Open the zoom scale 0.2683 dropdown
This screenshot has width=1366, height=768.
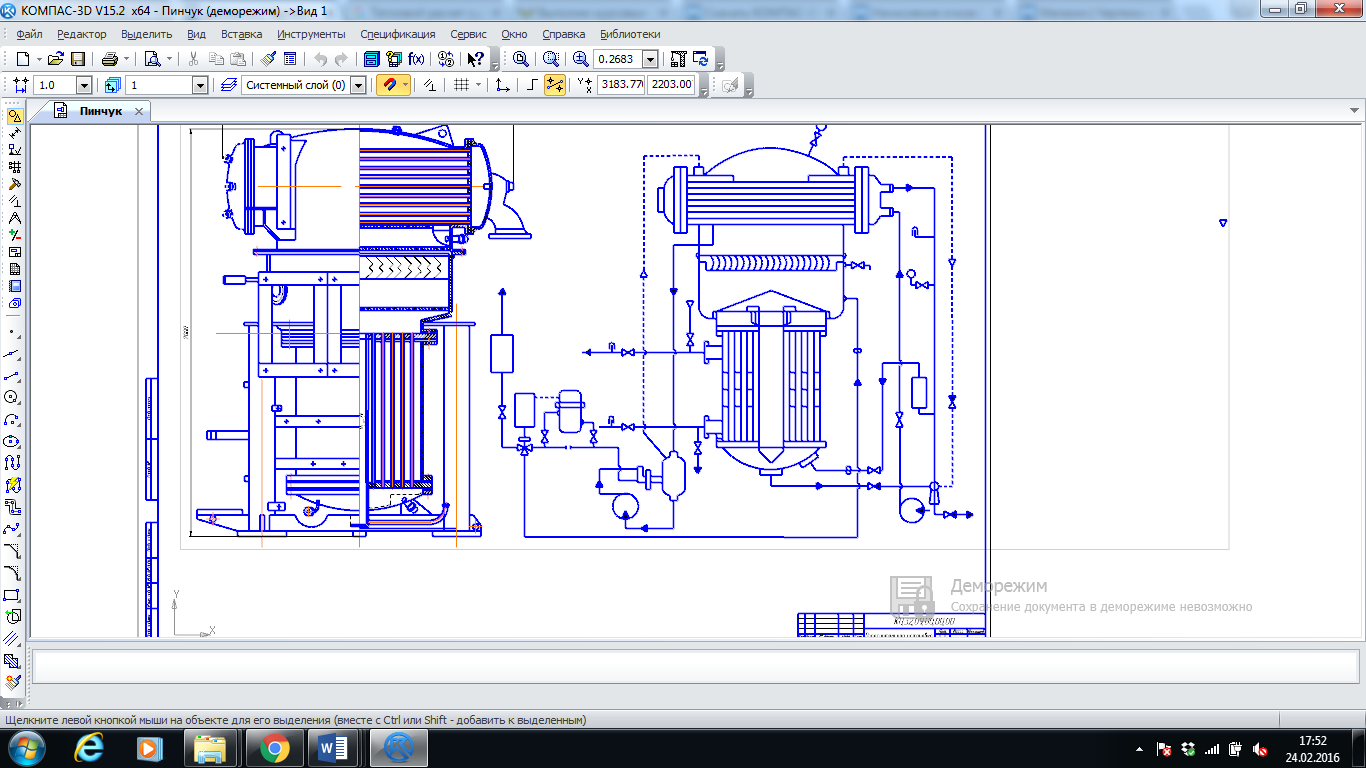coord(650,59)
